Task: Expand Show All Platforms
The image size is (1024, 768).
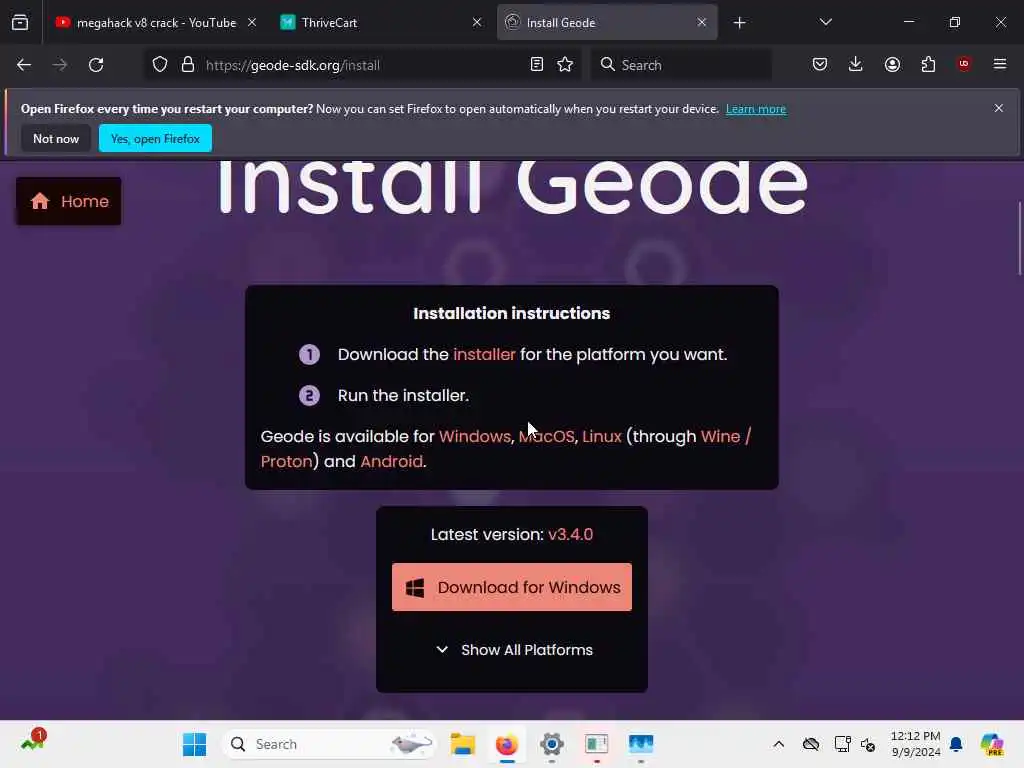Action: (x=514, y=650)
